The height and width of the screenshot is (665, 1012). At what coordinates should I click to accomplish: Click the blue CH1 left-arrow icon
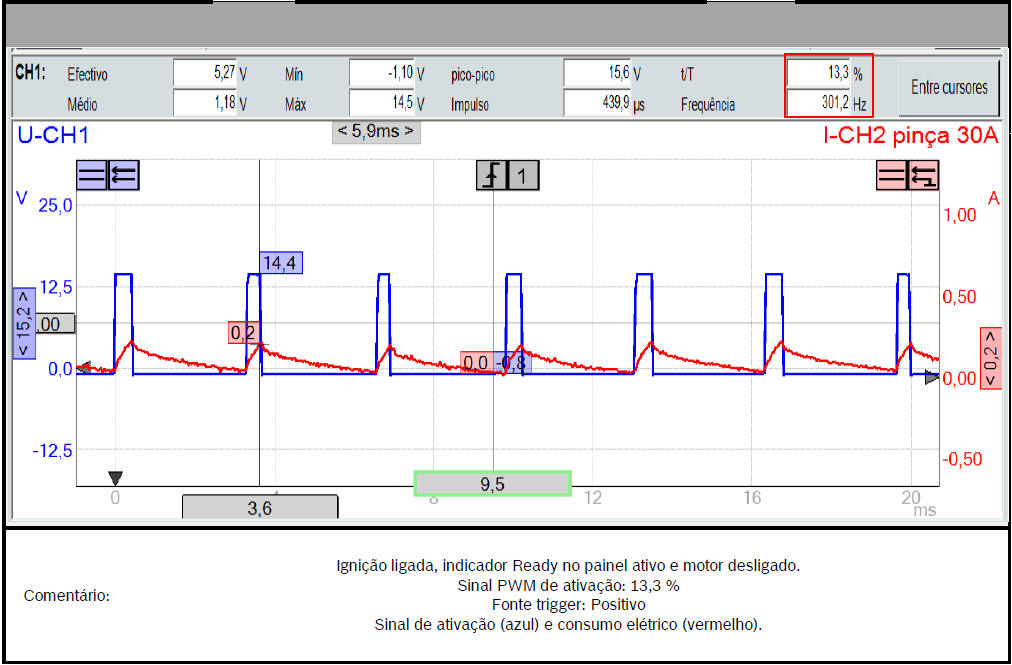tap(124, 176)
